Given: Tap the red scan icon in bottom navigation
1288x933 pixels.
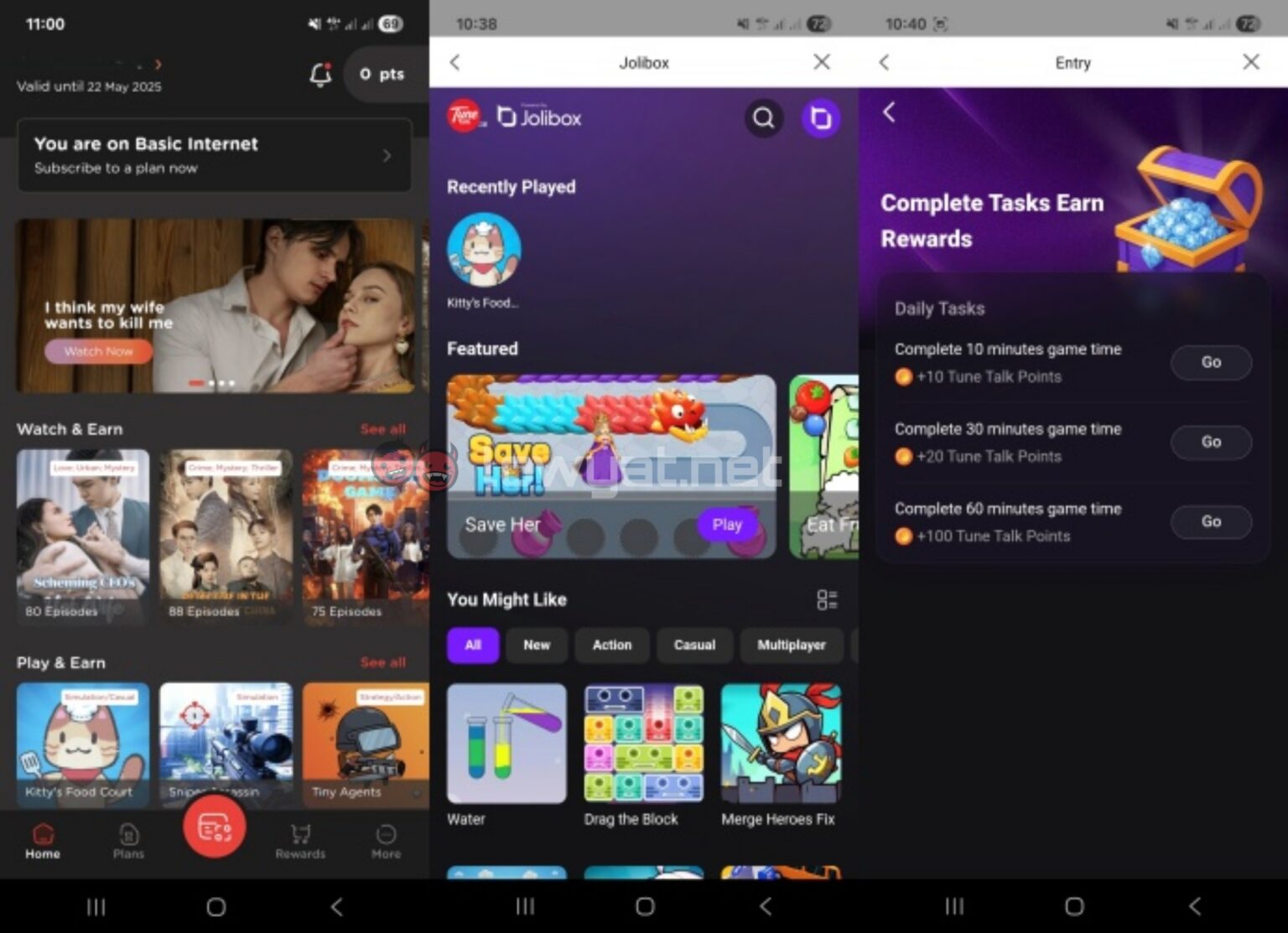Looking at the screenshot, I should coord(215,828).
